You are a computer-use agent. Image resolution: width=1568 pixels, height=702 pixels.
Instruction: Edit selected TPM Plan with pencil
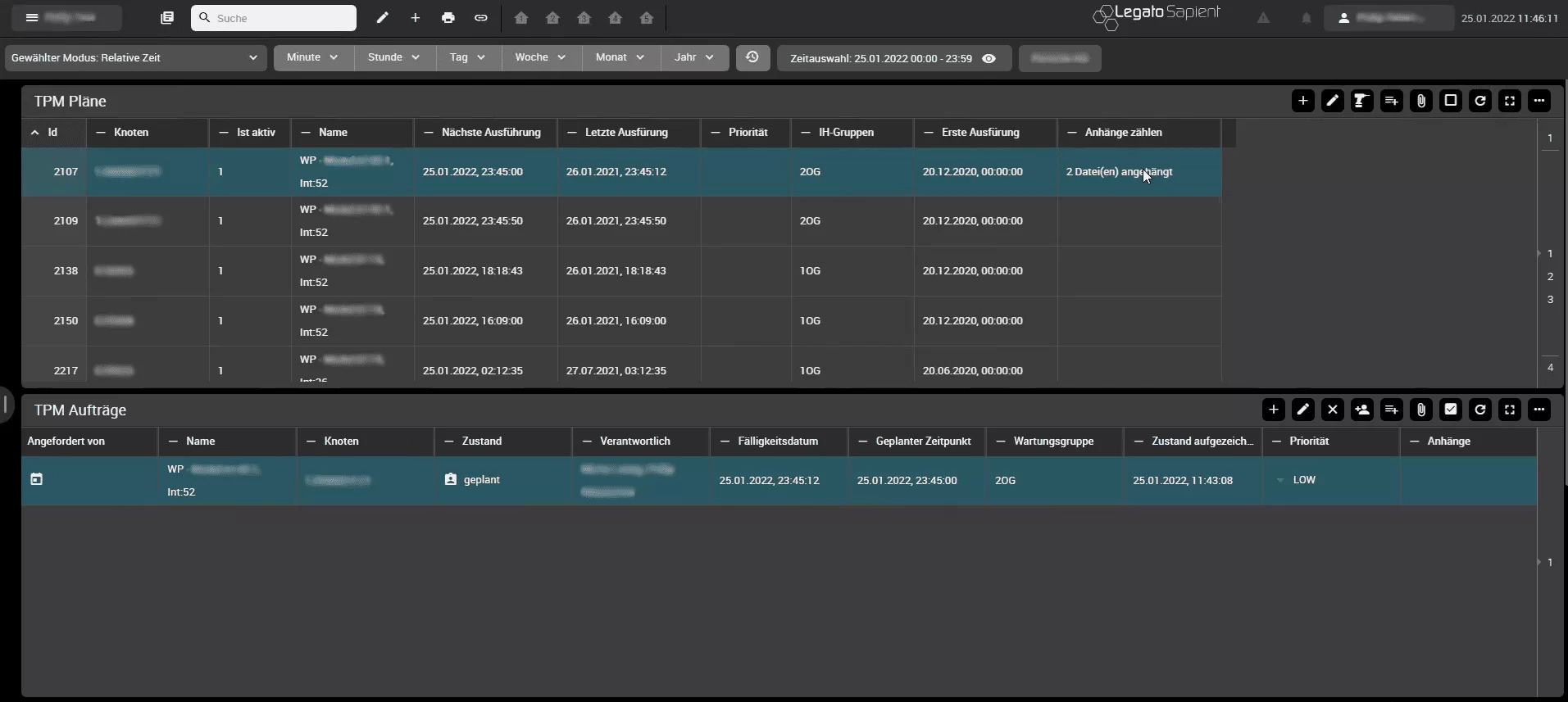pyautogui.click(x=1333, y=101)
